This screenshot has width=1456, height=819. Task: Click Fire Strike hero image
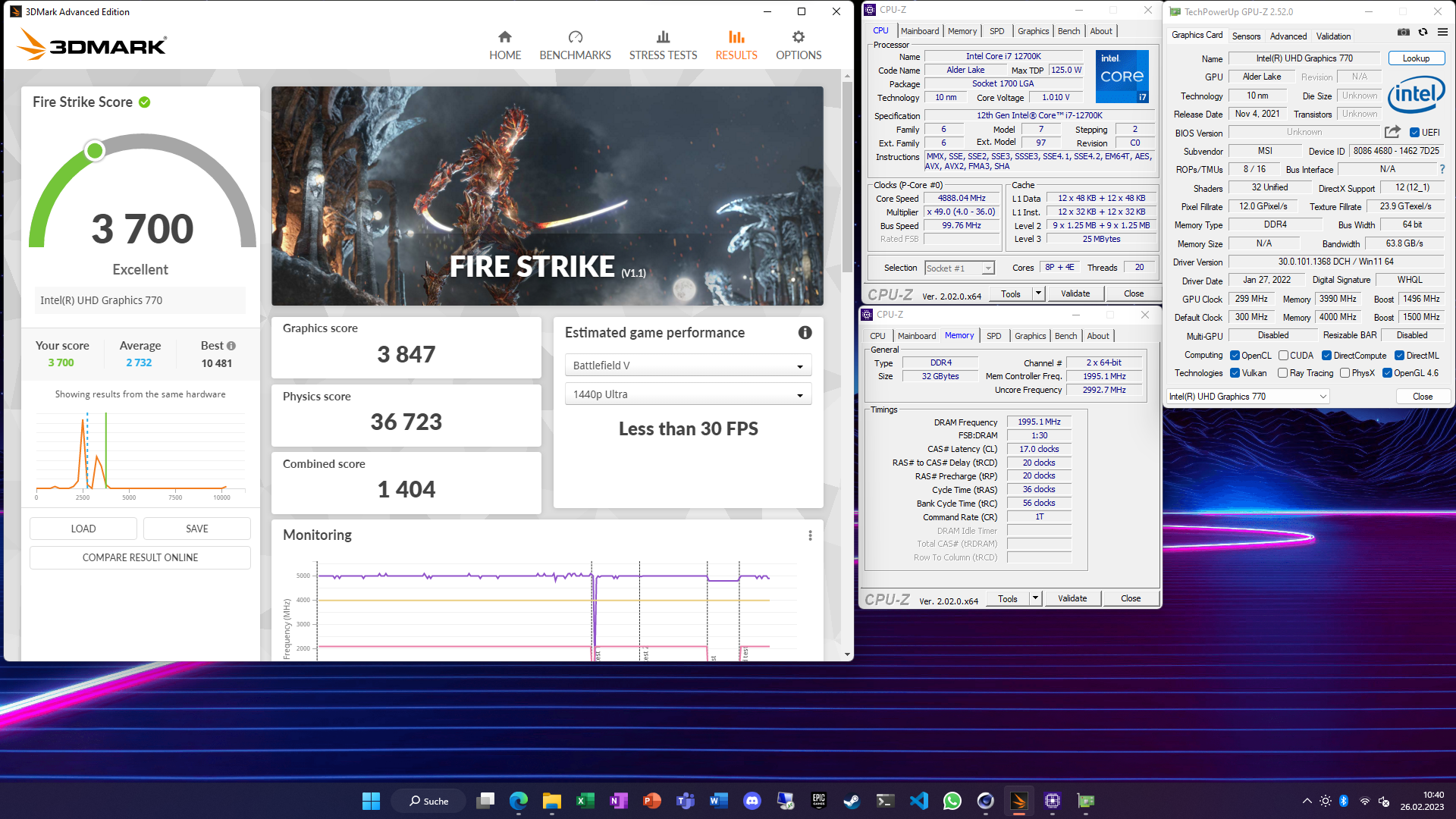[x=548, y=196]
